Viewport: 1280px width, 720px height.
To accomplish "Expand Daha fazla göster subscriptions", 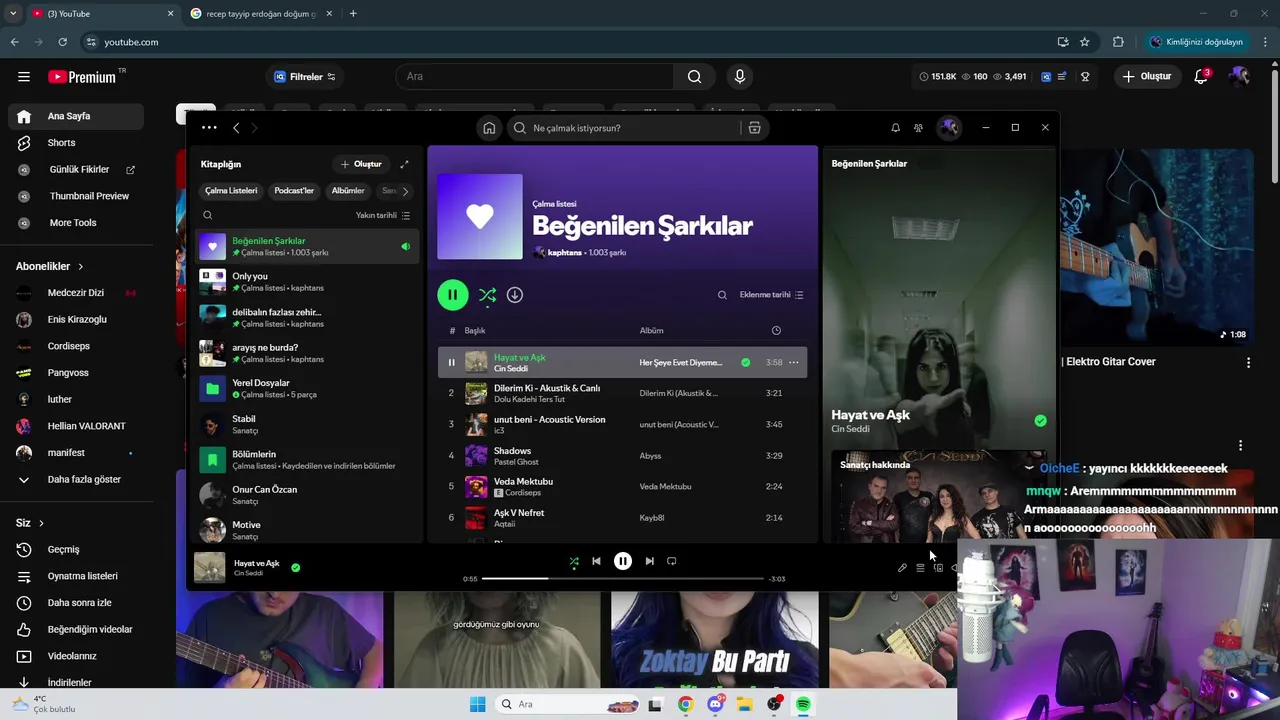I will 76,479.
